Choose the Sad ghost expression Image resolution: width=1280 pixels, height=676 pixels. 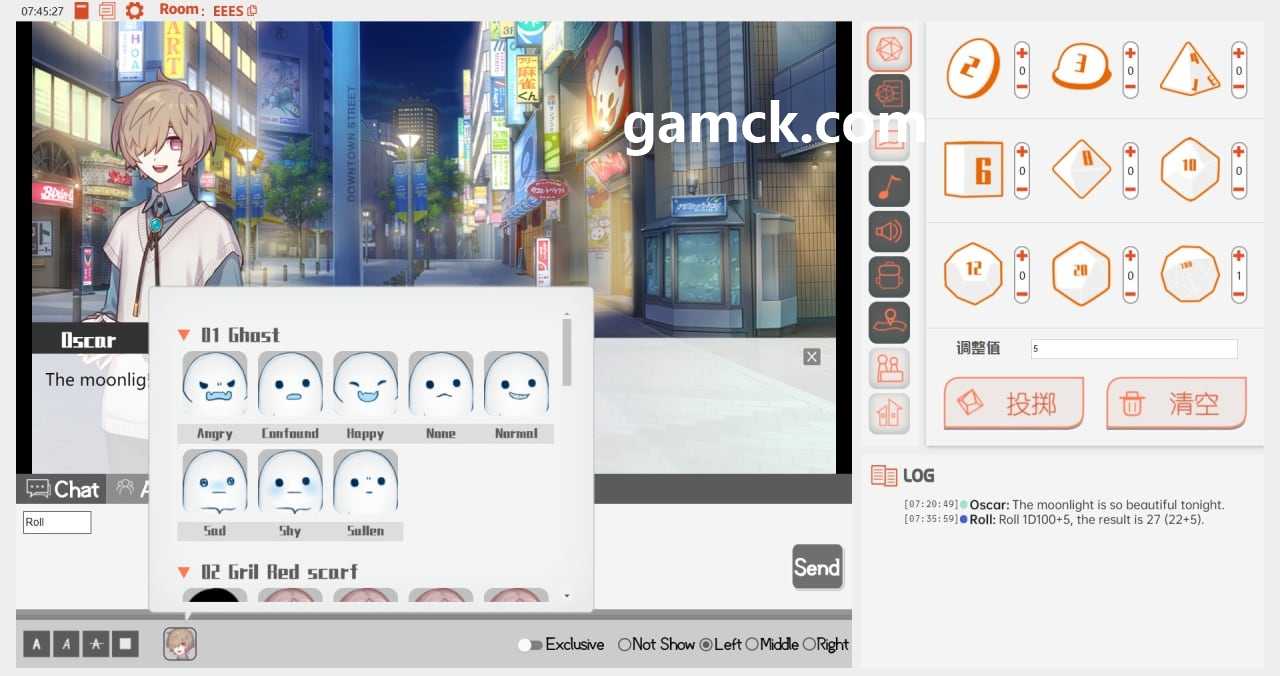(x=215, y=482)
